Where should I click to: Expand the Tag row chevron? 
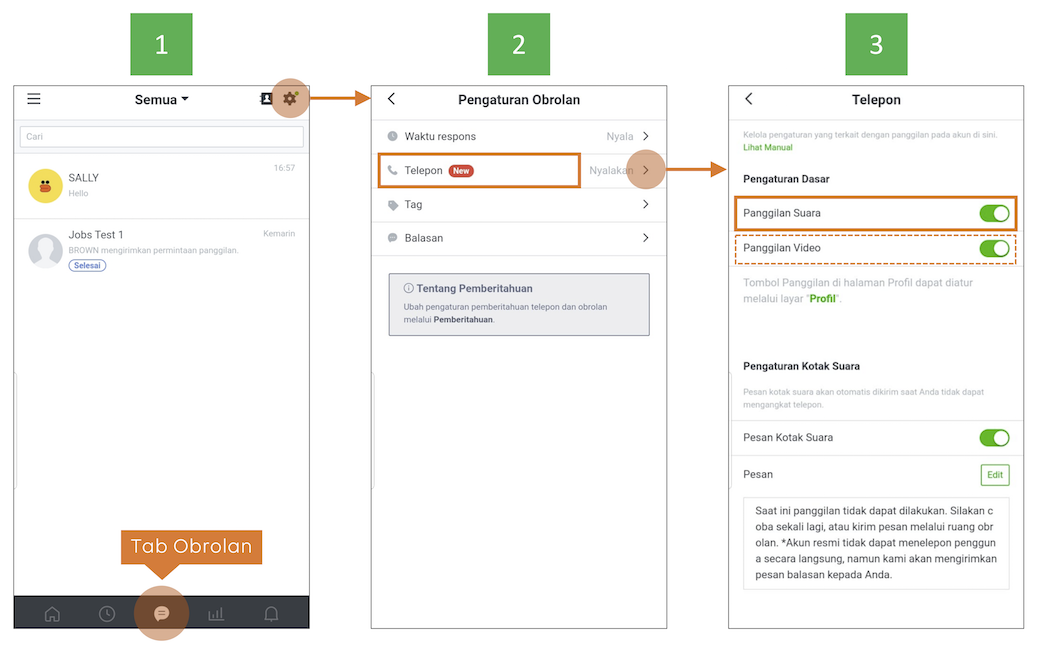(x=645, y=204)
